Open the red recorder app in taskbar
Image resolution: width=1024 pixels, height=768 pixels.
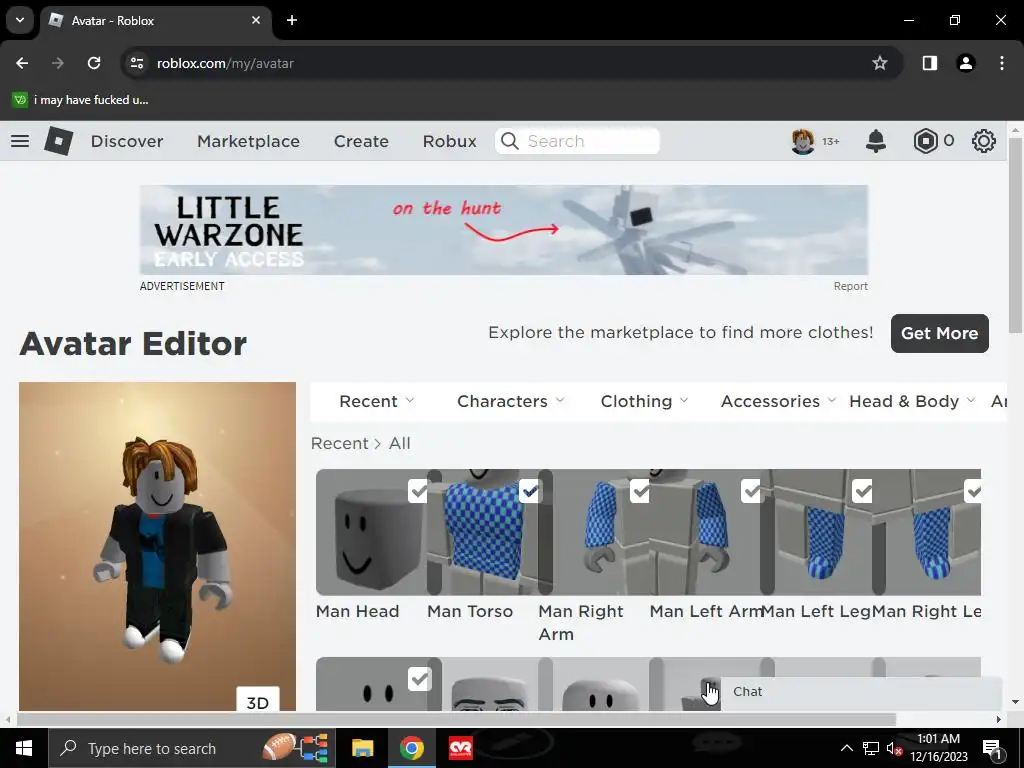coord(461,748)
